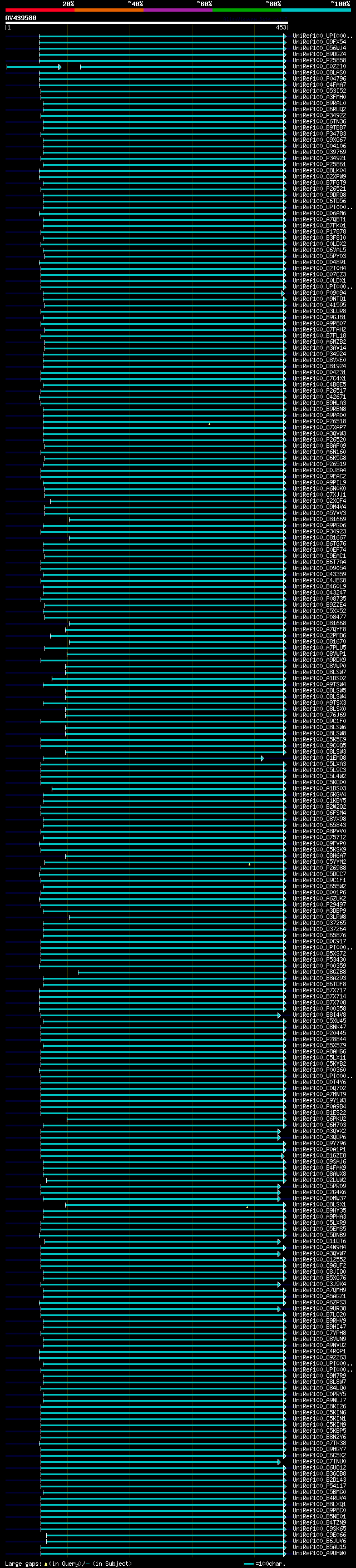Select the UniRef100_P09094 label
Image resolution: width=356 pixels, height=1568 pixels.
click(319, 293)
